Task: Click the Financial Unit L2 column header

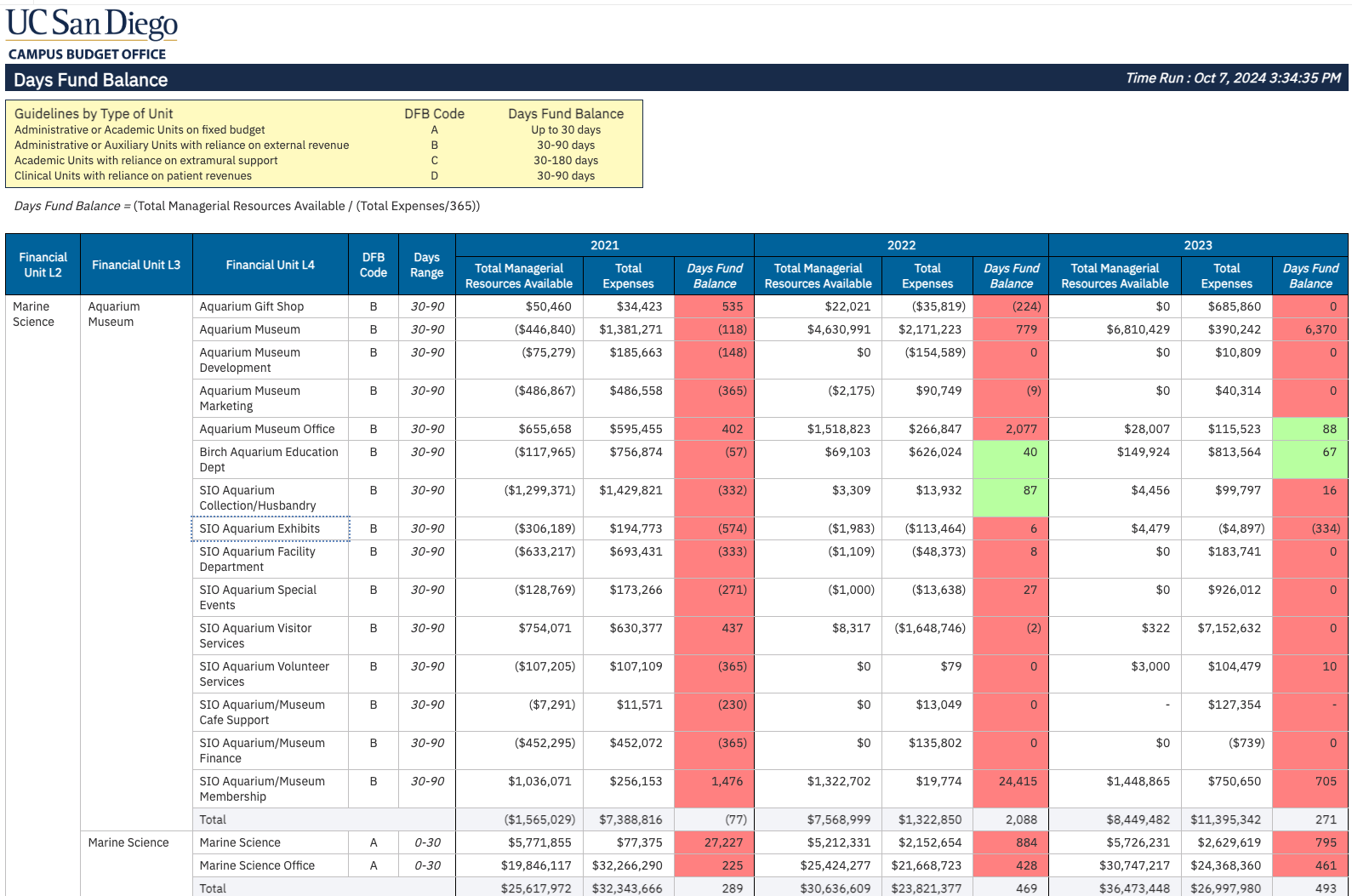Action: (43, 265)
